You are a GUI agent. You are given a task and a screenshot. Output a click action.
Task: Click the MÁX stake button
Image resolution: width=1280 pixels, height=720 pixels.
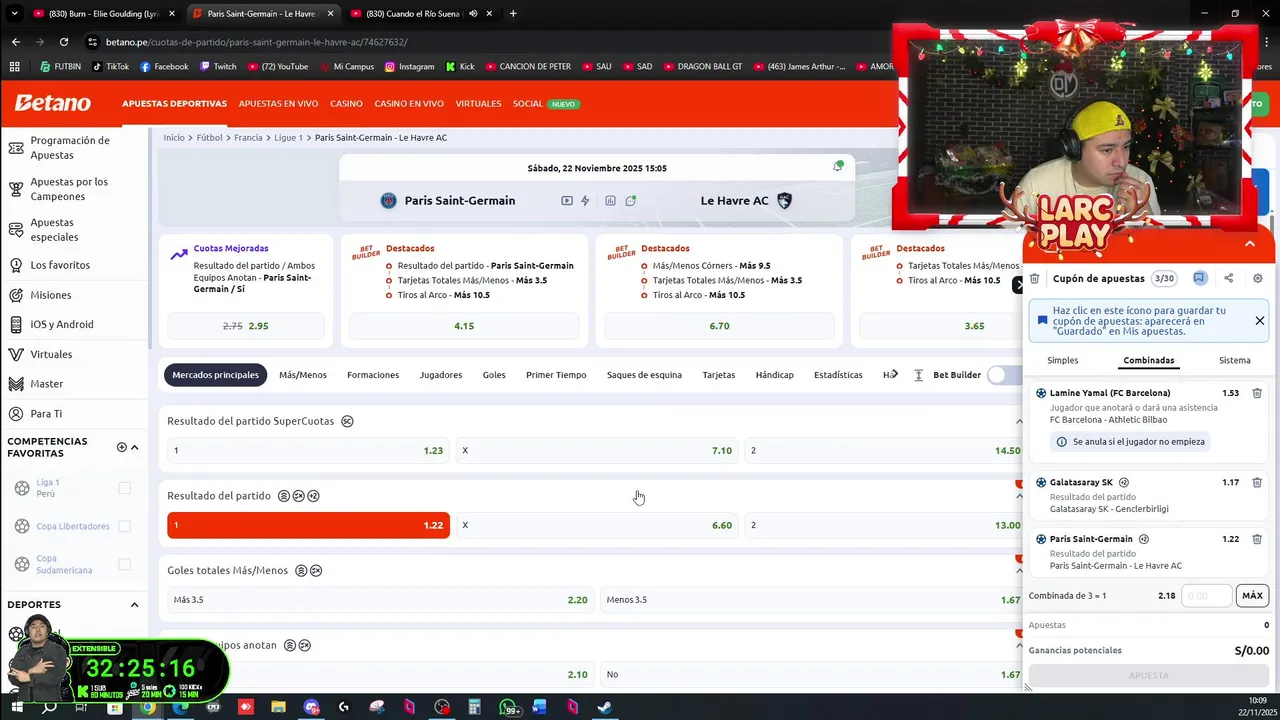coord(1252,595)
